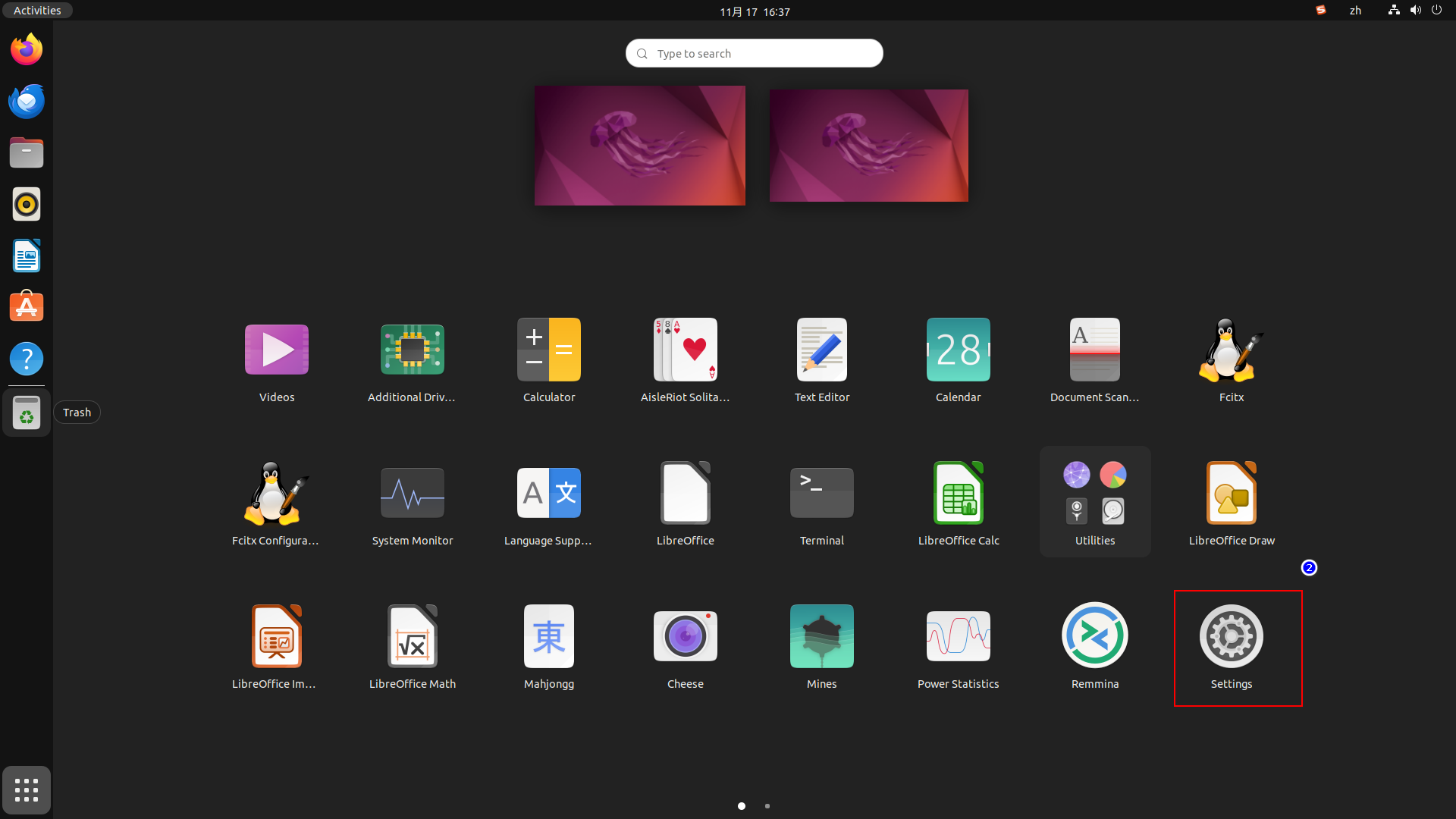This screenshot has width=1456, height=819.
Task: Toggle Show Applications grid button in dock
Action: (27, 790)
